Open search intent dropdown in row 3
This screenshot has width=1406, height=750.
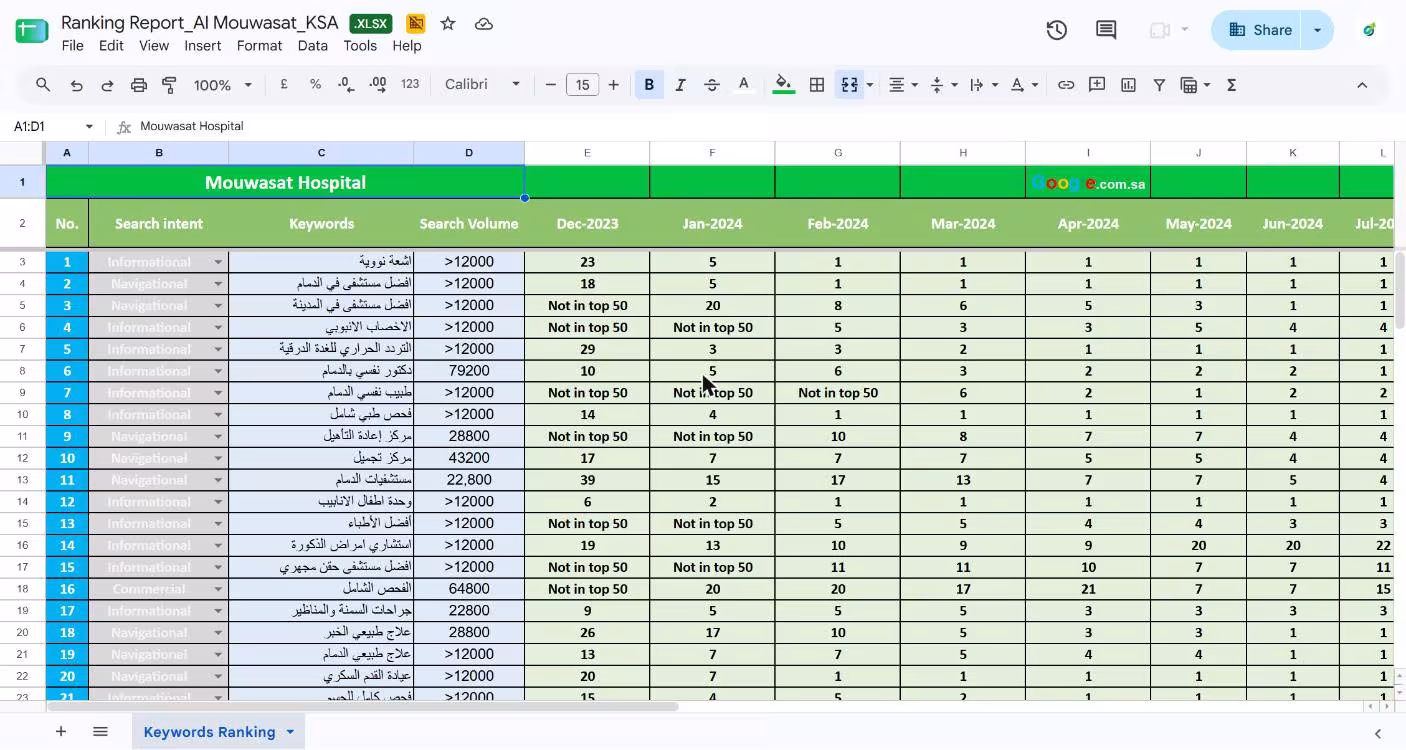point(218,262)
